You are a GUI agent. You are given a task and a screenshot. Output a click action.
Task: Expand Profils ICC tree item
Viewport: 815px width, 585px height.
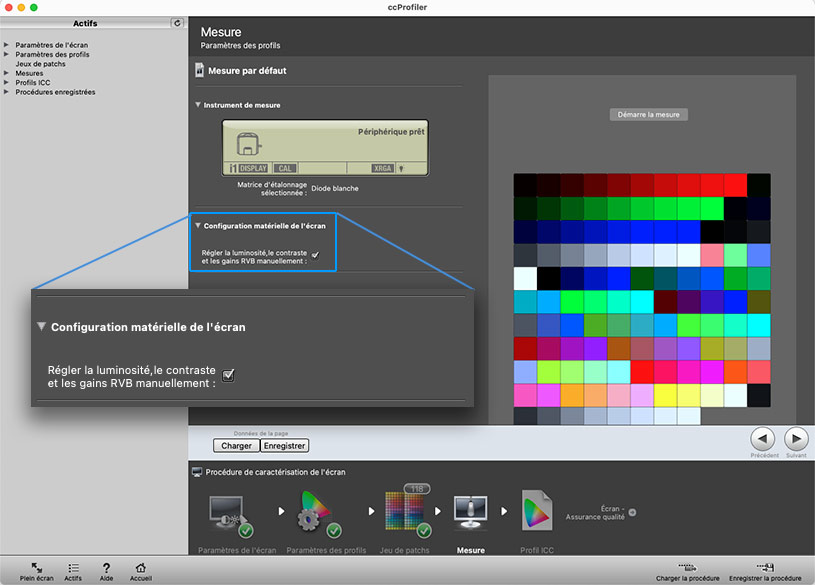click(6, 82)
